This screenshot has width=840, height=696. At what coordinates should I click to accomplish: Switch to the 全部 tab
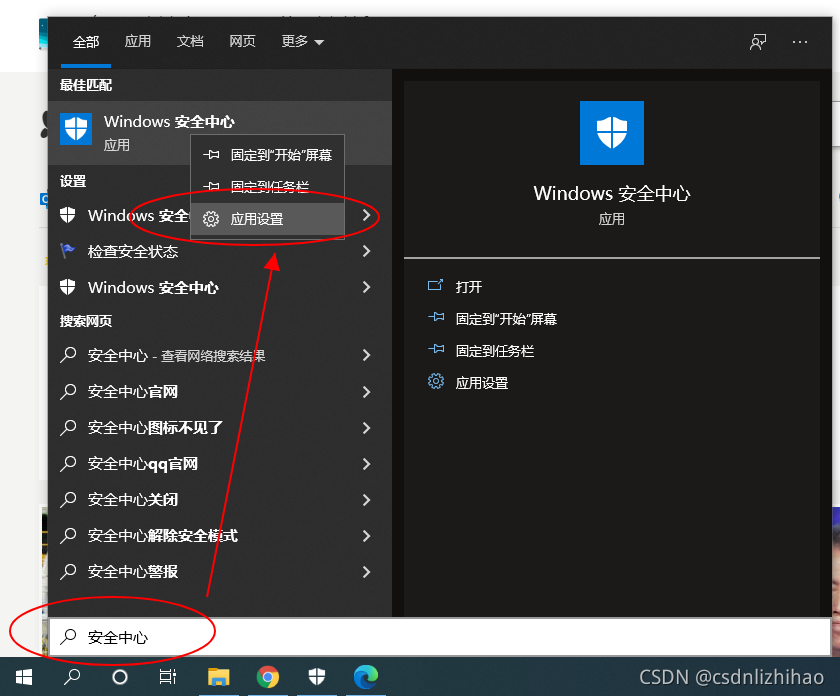coord(86,42)
